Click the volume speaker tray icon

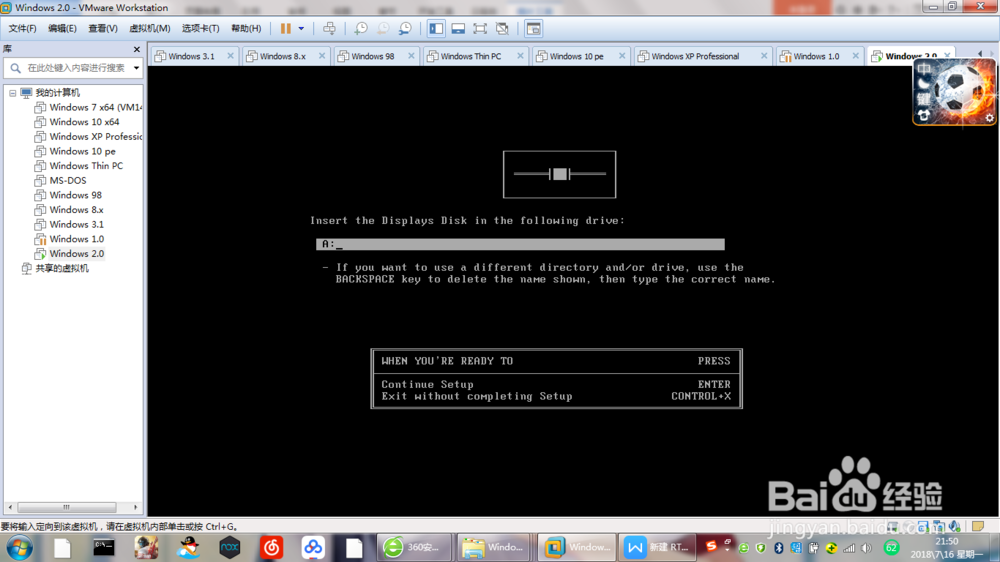tap(866, 548)
